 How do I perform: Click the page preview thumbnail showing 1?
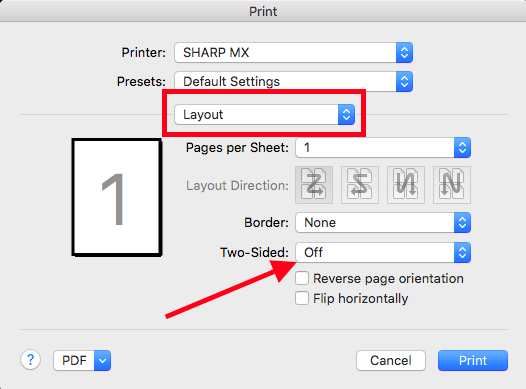117,198
